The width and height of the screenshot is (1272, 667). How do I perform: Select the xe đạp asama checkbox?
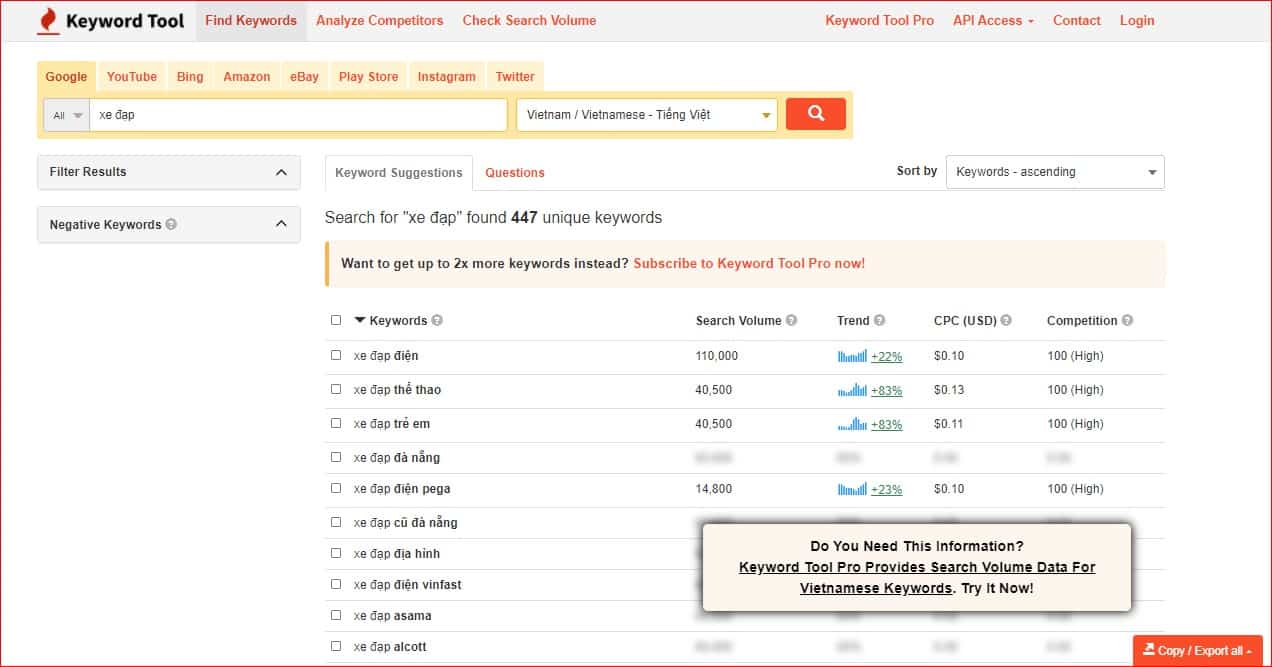click(x=336, y=615)
